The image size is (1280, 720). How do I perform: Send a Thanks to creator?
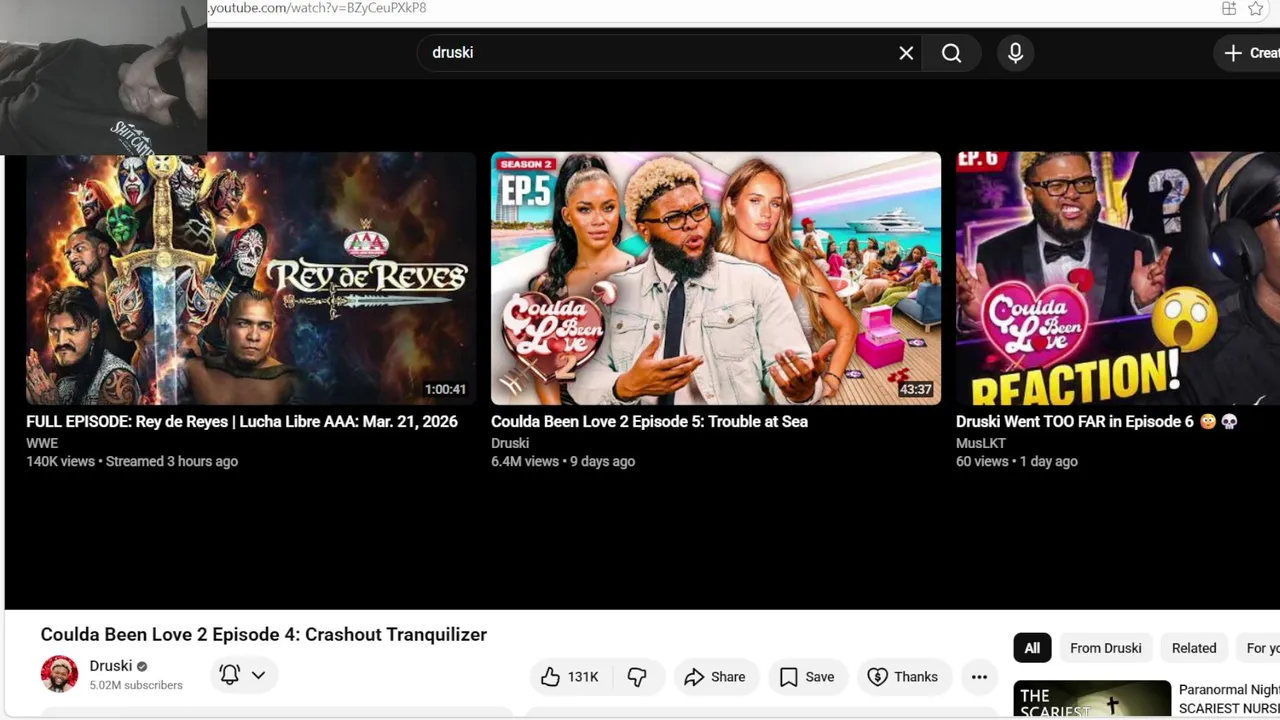pos(903,677)
